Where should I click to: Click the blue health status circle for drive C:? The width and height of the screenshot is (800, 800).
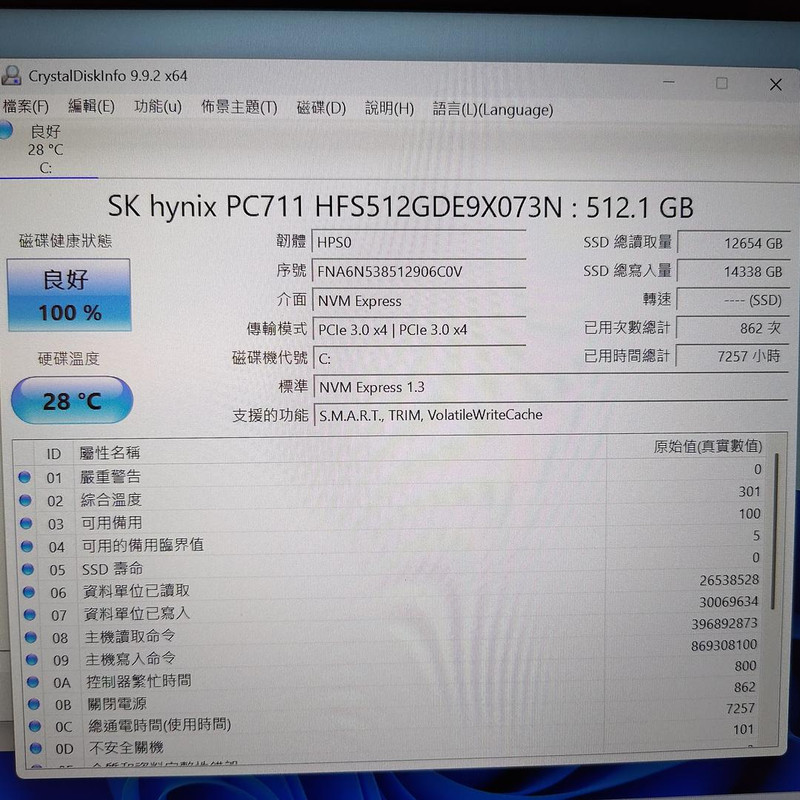coord(6,130)
